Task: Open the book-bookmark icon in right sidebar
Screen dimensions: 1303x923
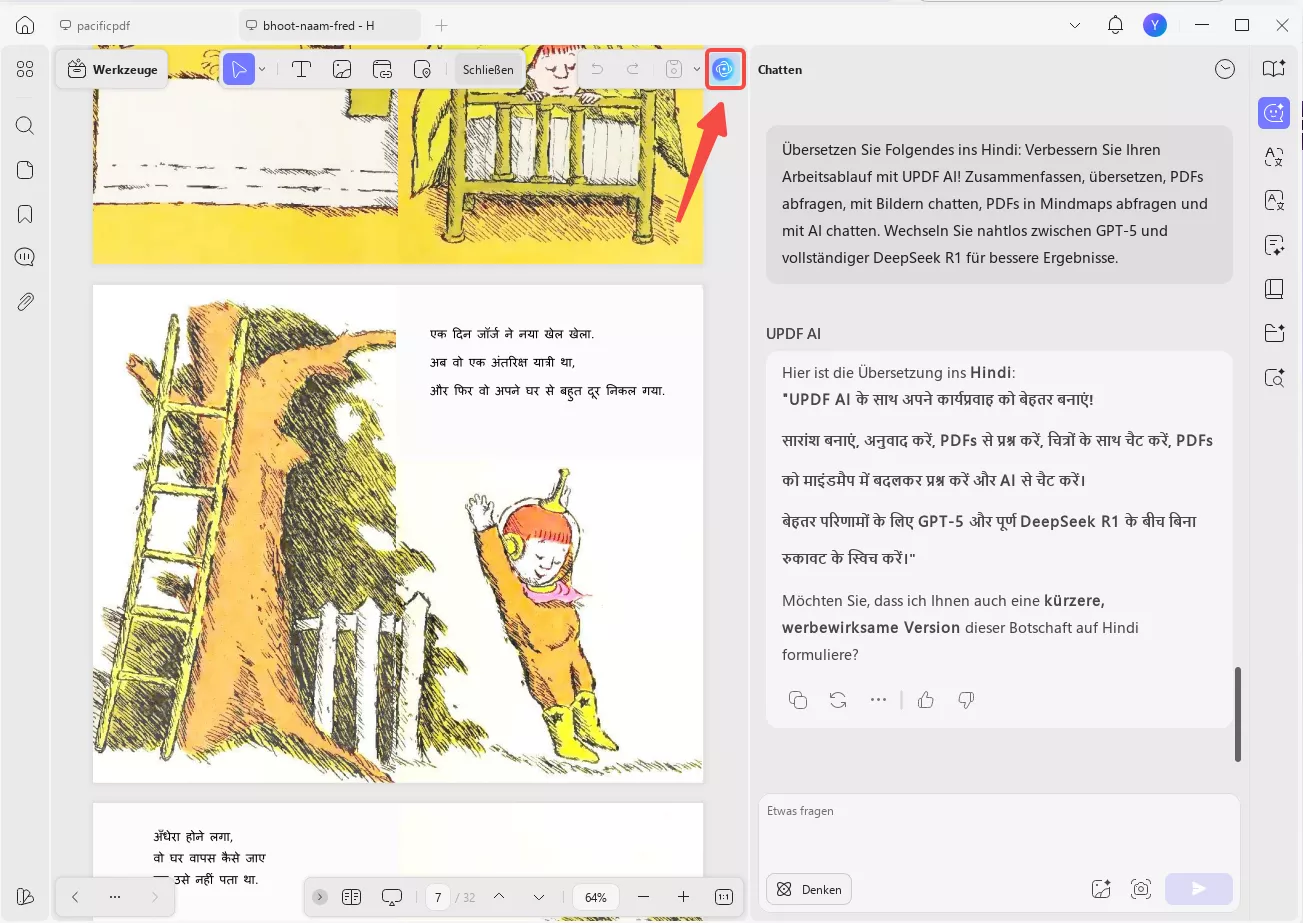Action: [1274, 69]
